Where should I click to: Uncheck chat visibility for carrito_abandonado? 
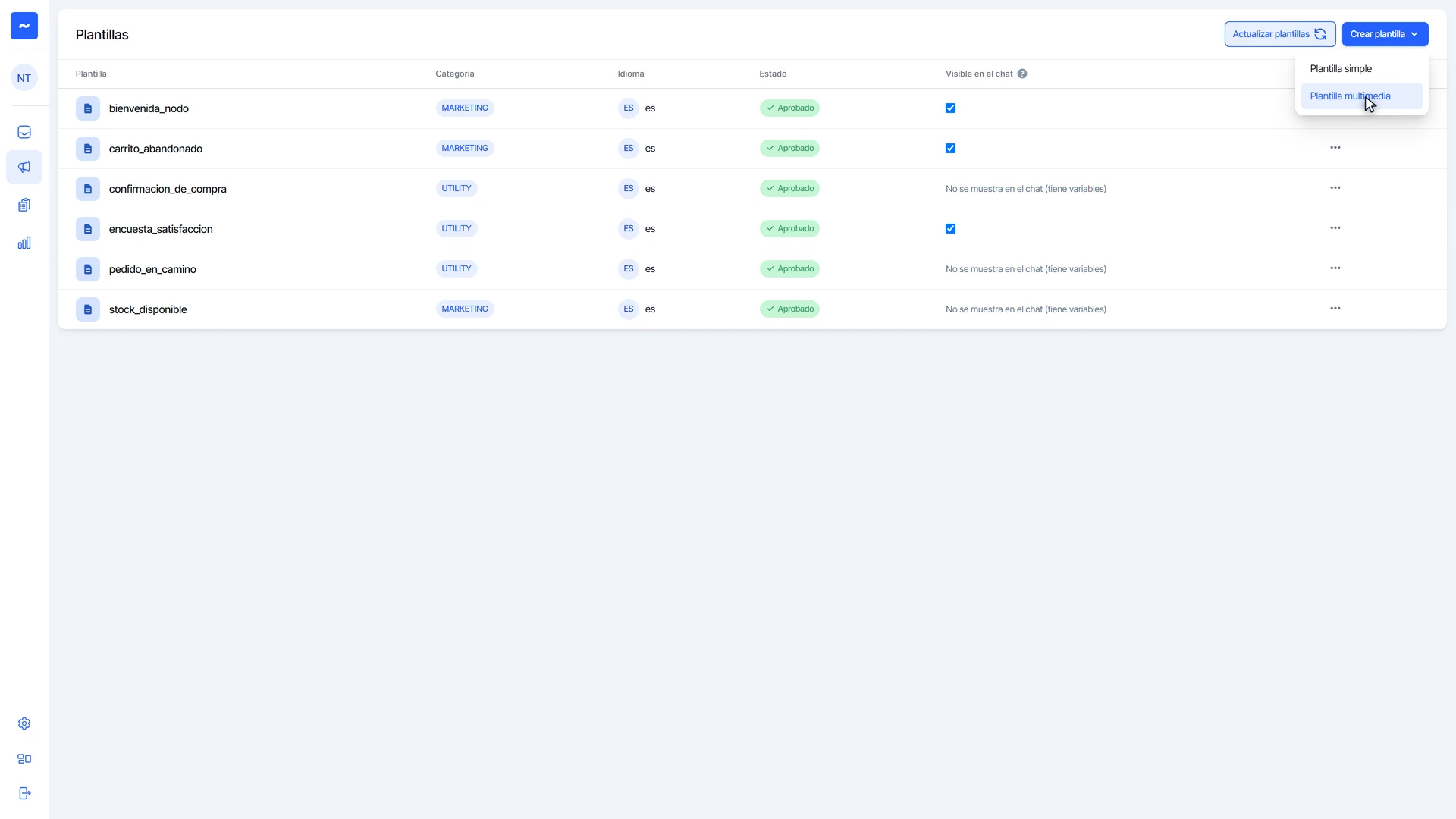[x=950, y=149]
